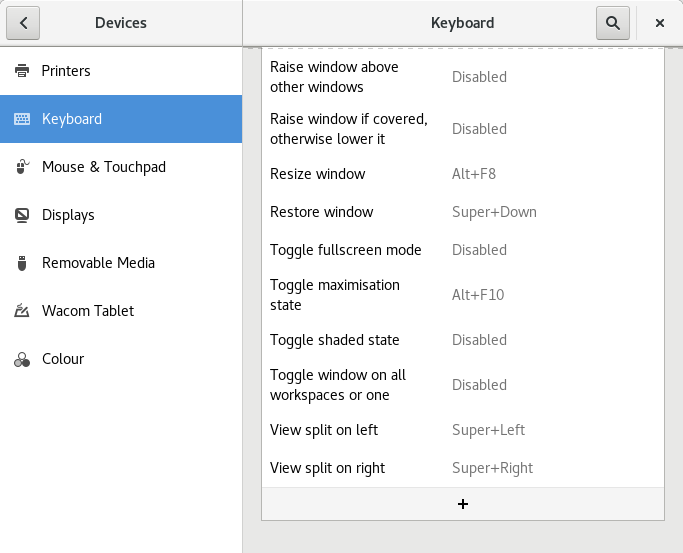
Task: Click the Displays monitor icon
Action: tap(22, 215)
